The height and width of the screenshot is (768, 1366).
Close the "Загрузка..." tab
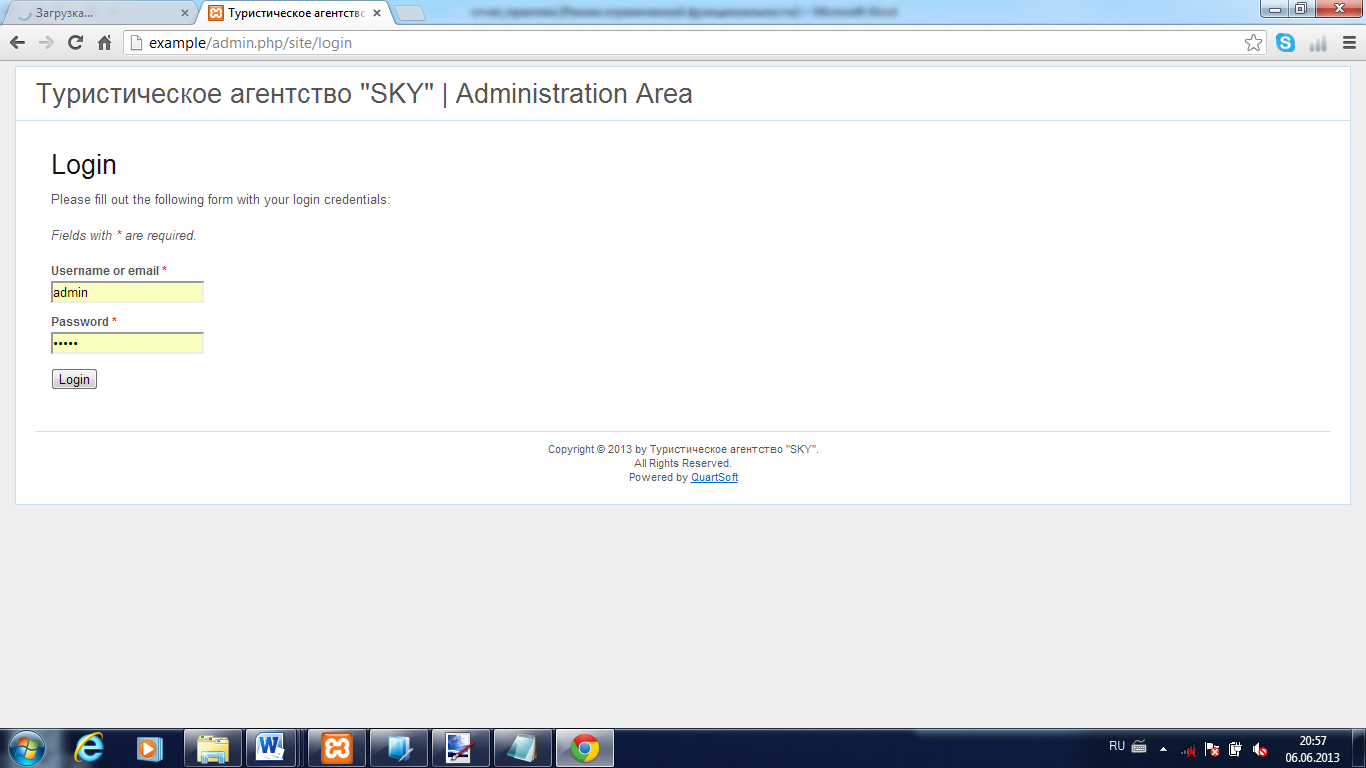[x=184, y=14]
